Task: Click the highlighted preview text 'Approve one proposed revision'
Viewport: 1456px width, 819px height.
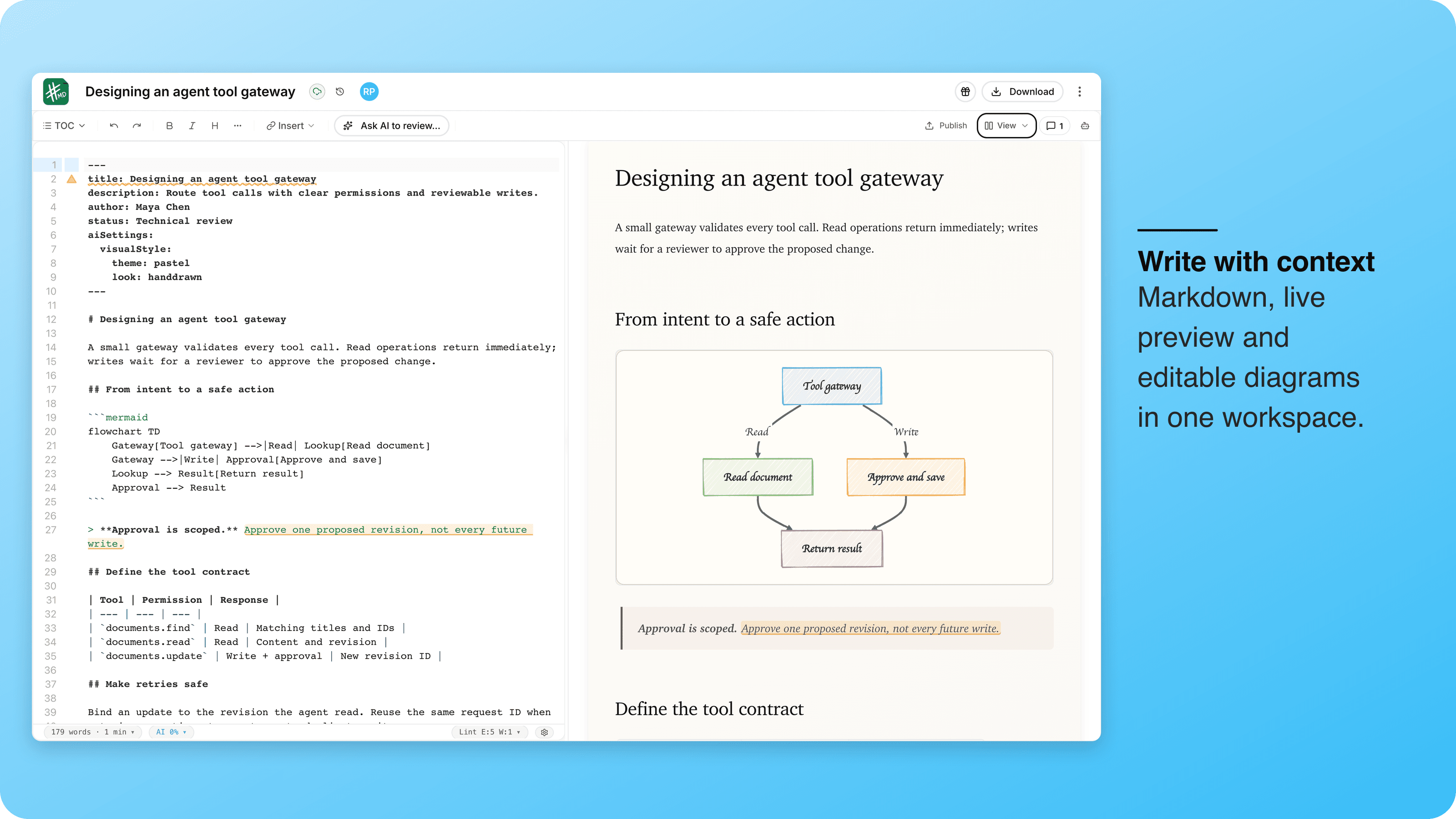Action: pyautogui.click(x=870, y=628)
